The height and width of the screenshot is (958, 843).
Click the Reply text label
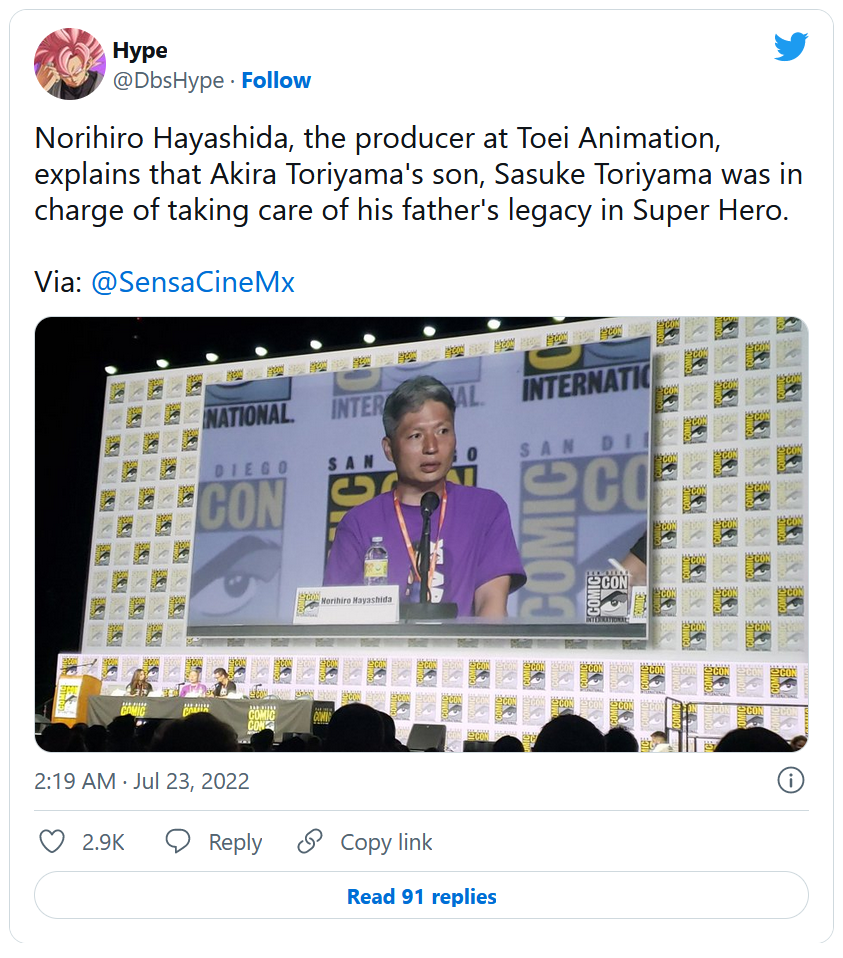coord(235,842)
